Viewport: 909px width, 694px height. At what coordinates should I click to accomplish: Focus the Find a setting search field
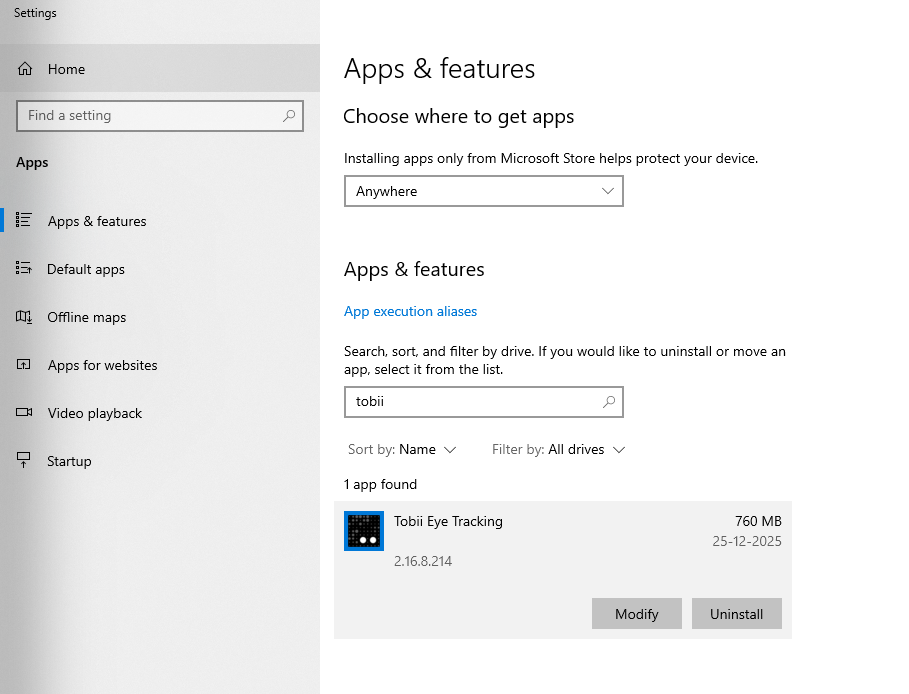[x=160, y=115]
